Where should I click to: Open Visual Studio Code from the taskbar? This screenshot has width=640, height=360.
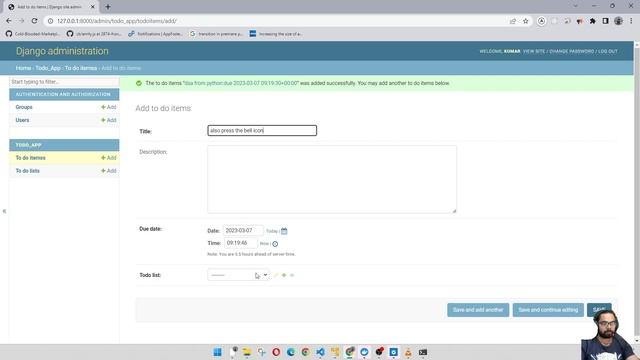[x=320, y=352]
